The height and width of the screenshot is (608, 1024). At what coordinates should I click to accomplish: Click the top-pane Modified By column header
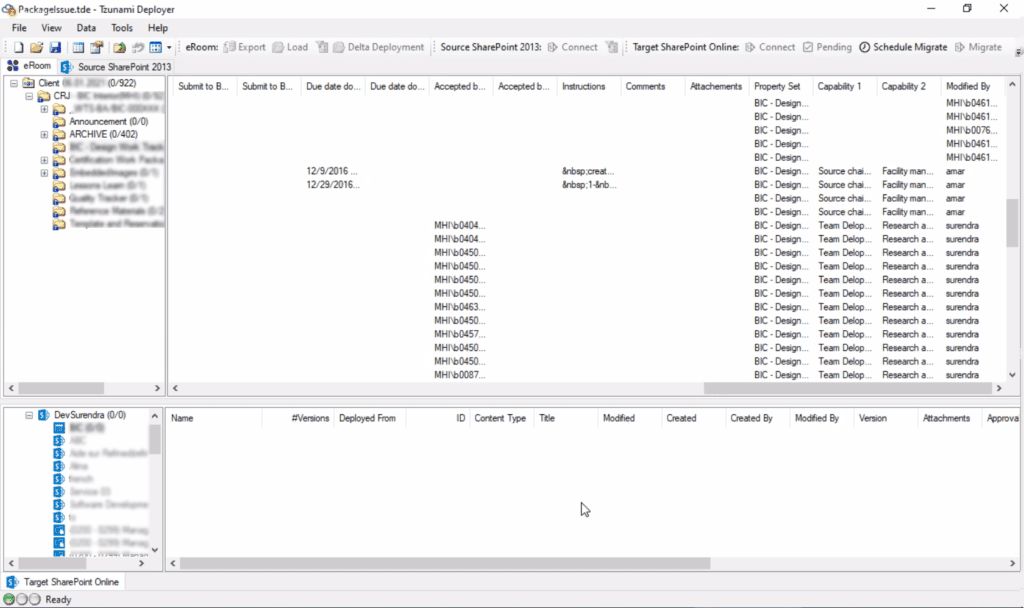point(972,86)
